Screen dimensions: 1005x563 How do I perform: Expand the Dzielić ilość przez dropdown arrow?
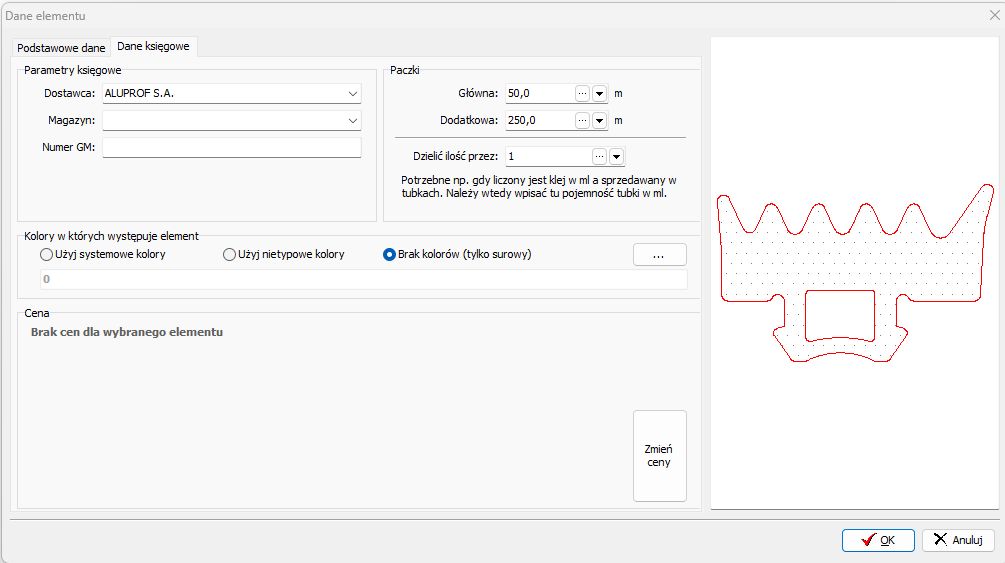coord(616,157)
